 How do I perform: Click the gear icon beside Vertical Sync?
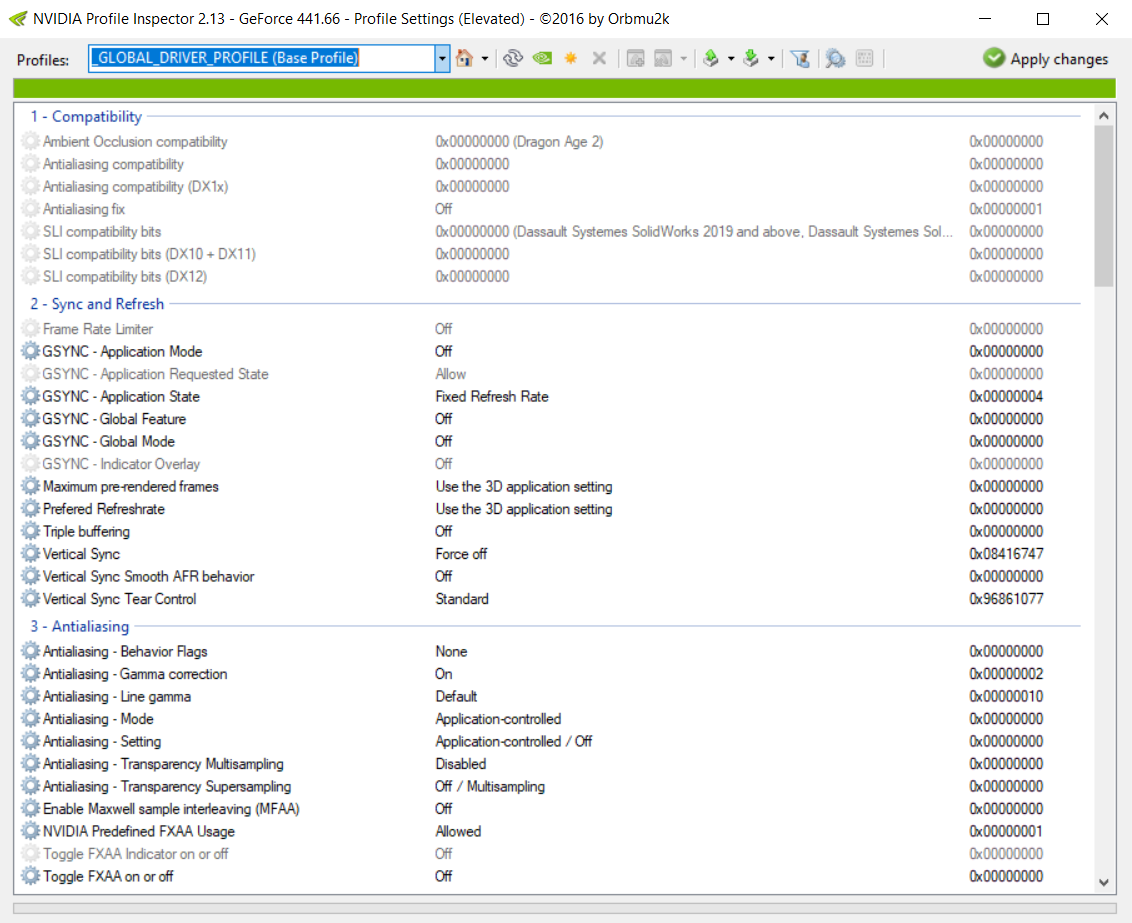pos(30,554)
